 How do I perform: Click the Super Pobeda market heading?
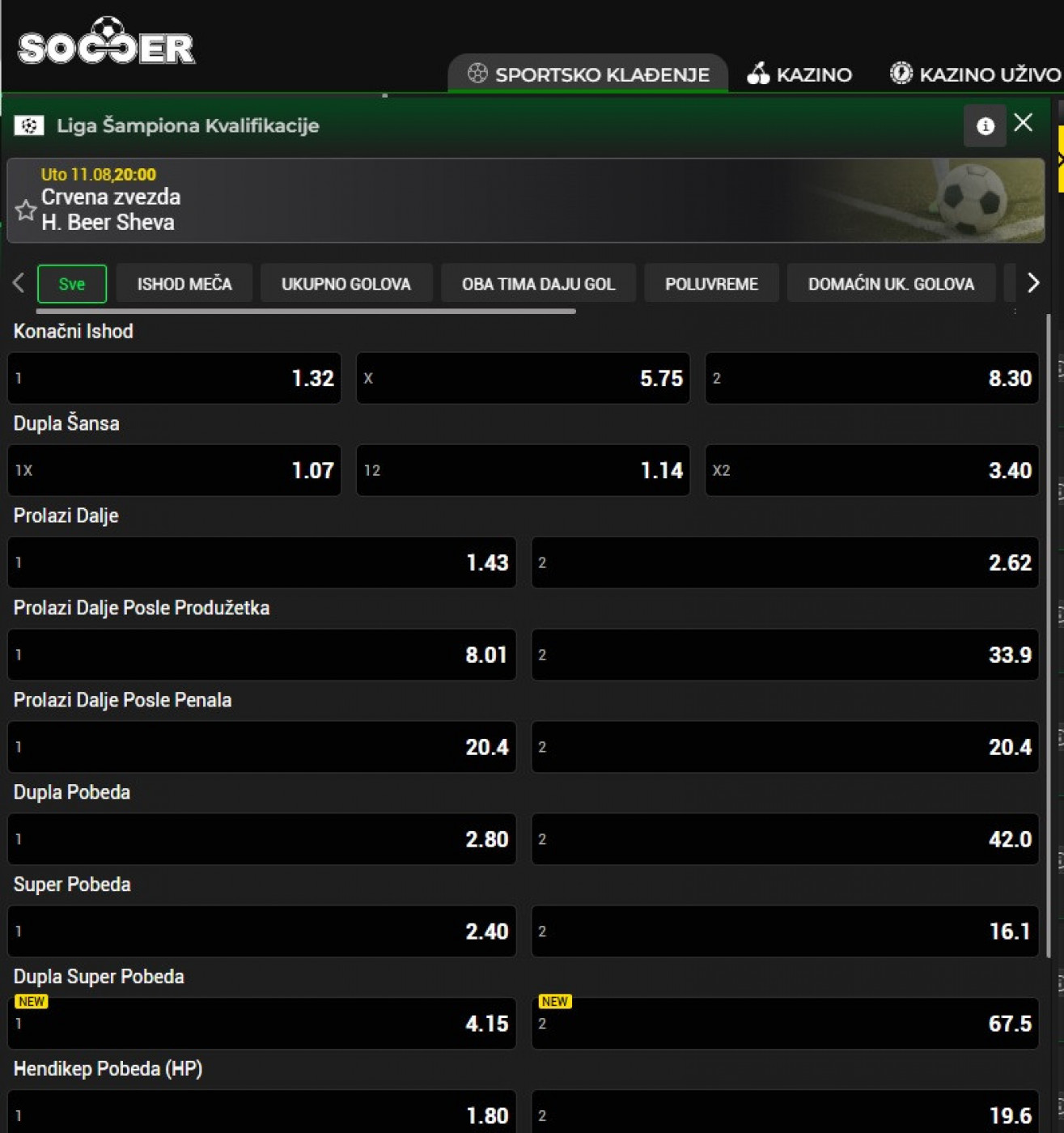click(72, 885)
